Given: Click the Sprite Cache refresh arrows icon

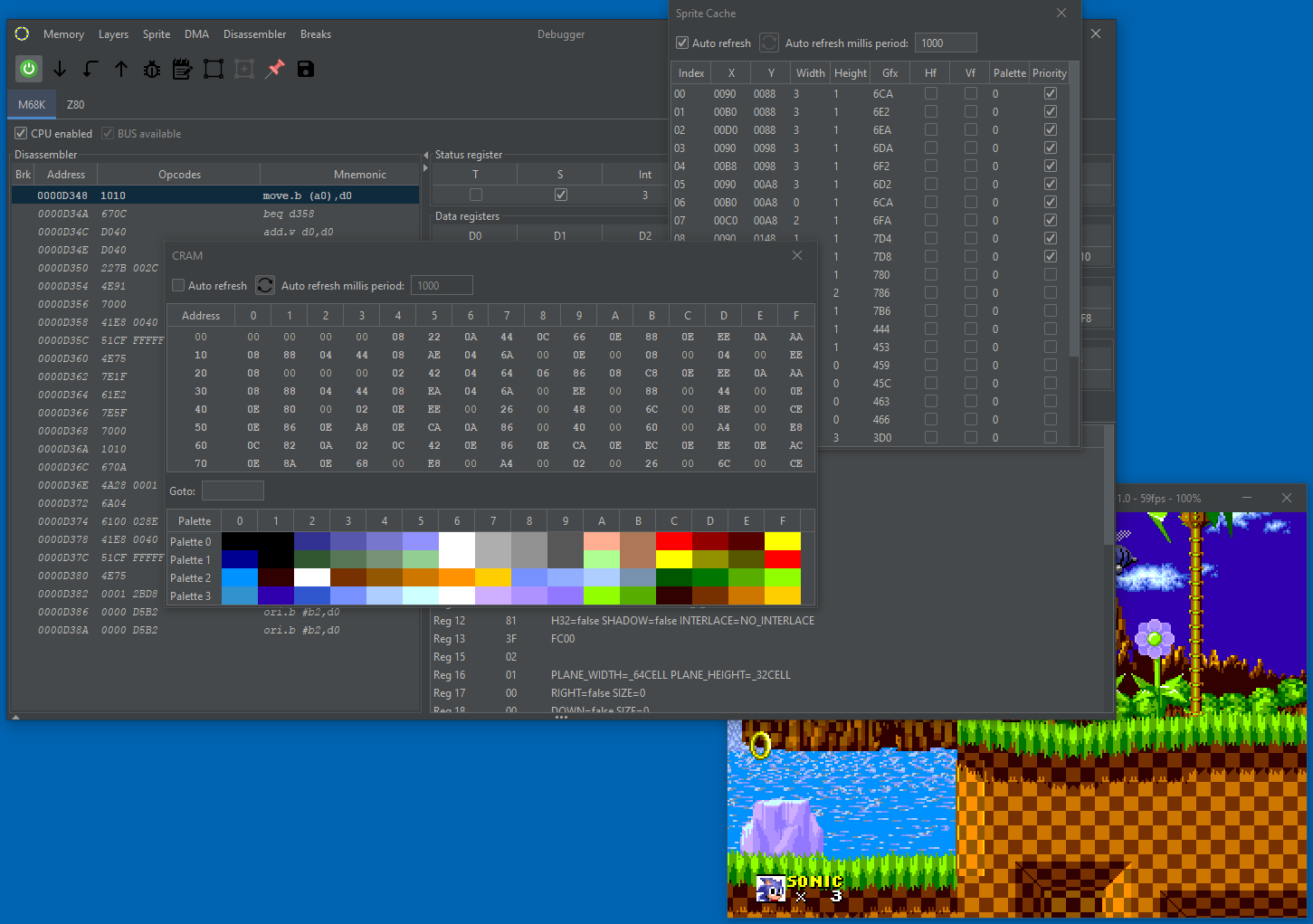Looking at the screenshot, I should [769, 43].
